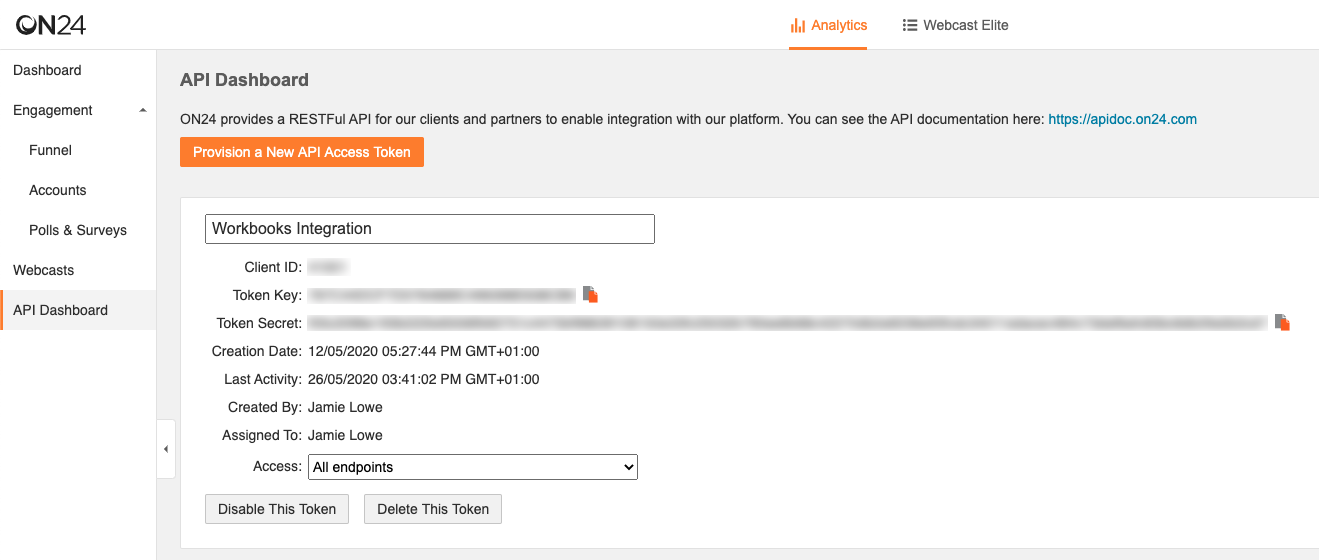Screen dimensions: 1319x560
Task: Click the API Dashboard page heading
Action: coord(244,80)
